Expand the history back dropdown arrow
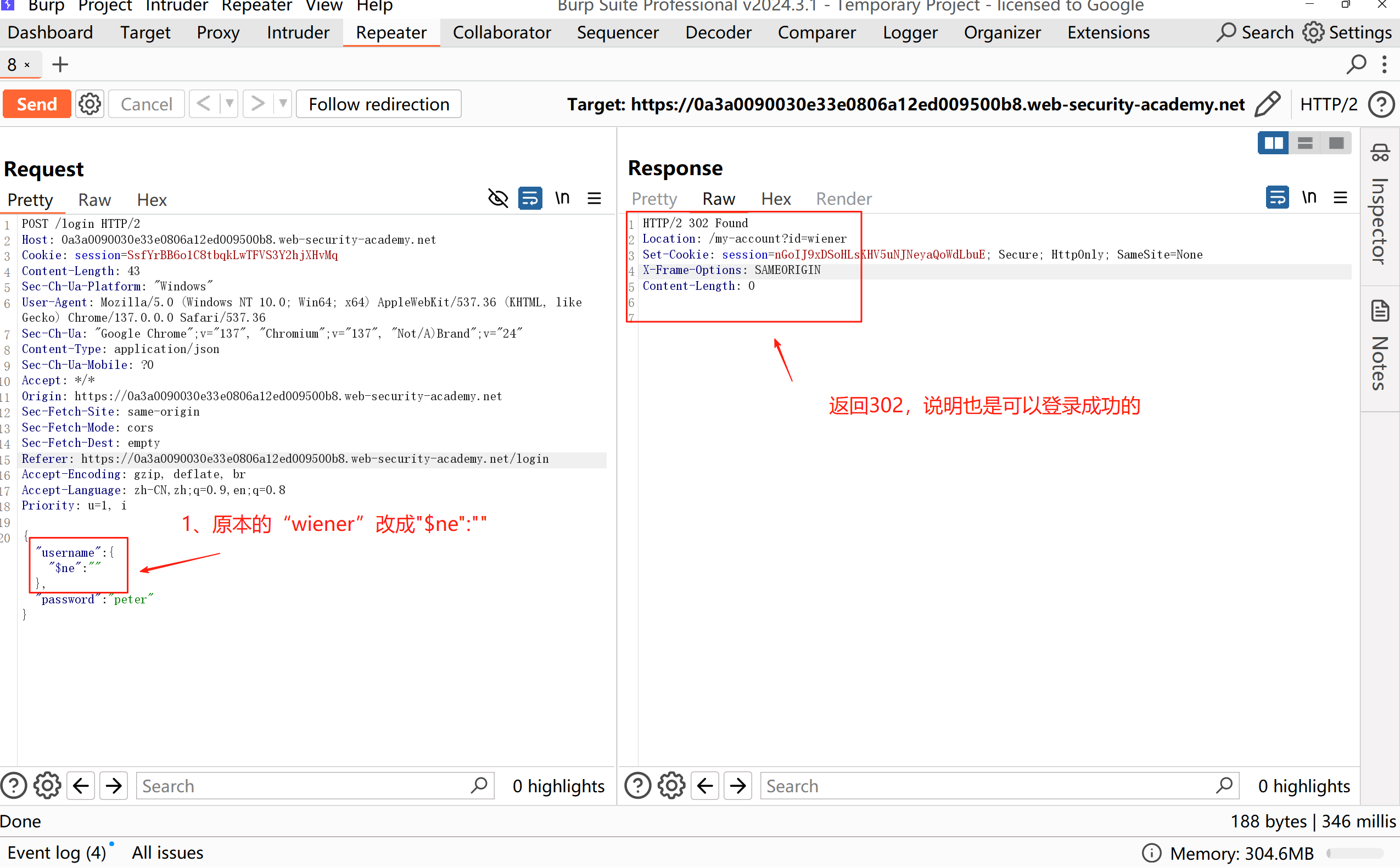 pos(229,104)
